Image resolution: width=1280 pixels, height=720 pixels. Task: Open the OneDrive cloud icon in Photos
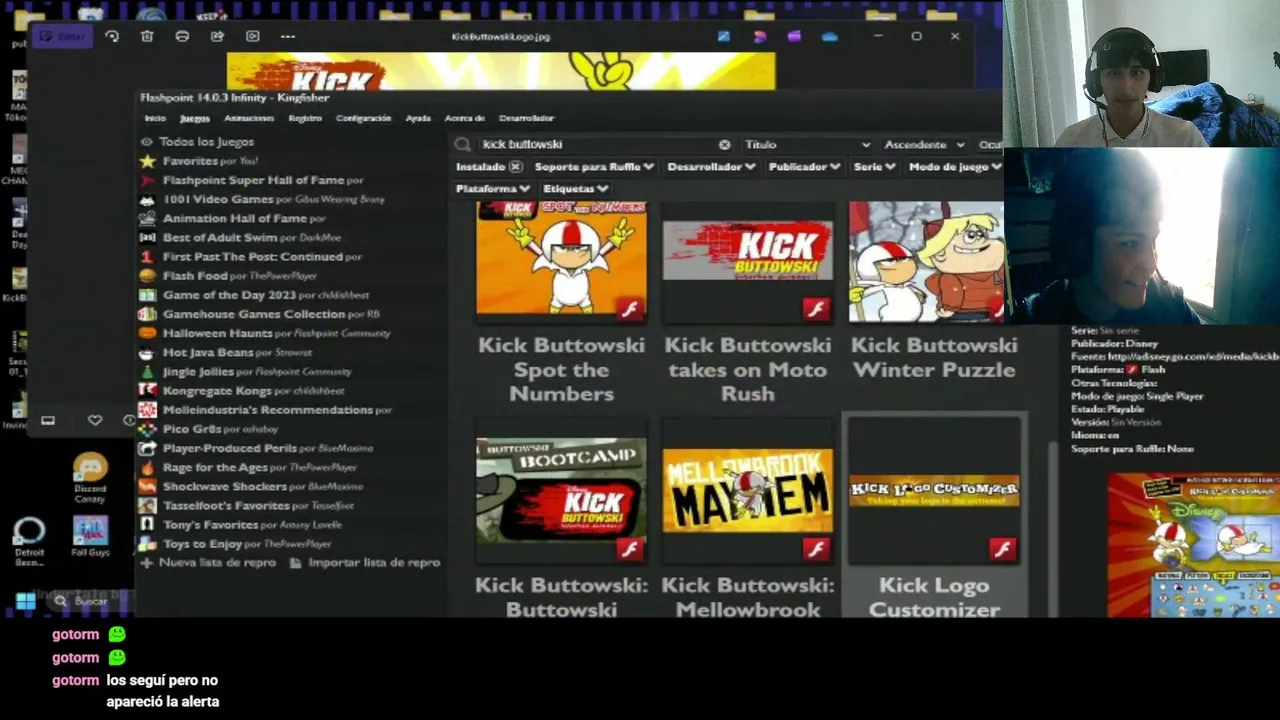pyautogui.click(x=829, y=36)
